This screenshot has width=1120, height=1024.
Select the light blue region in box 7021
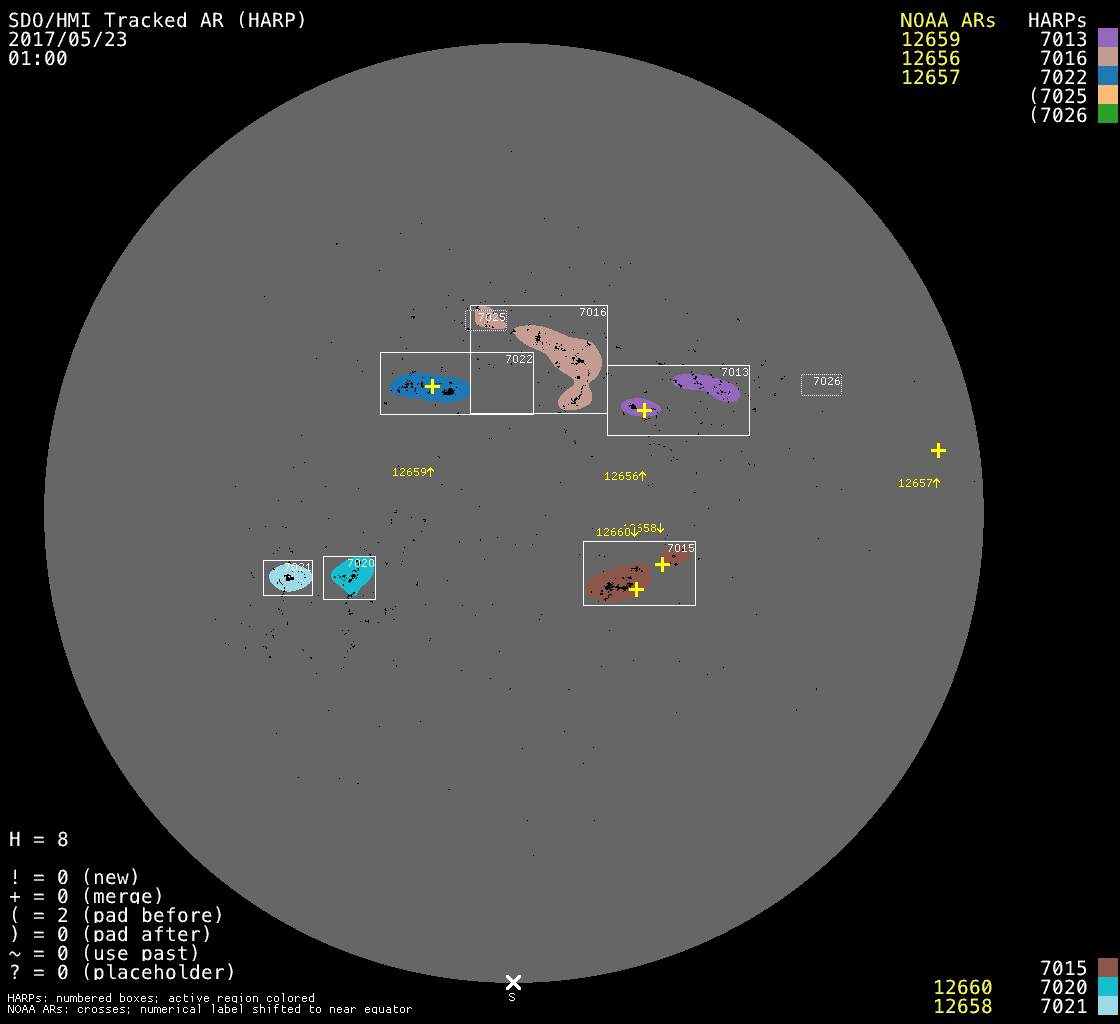pyautogui.click(x=289, y=579)
